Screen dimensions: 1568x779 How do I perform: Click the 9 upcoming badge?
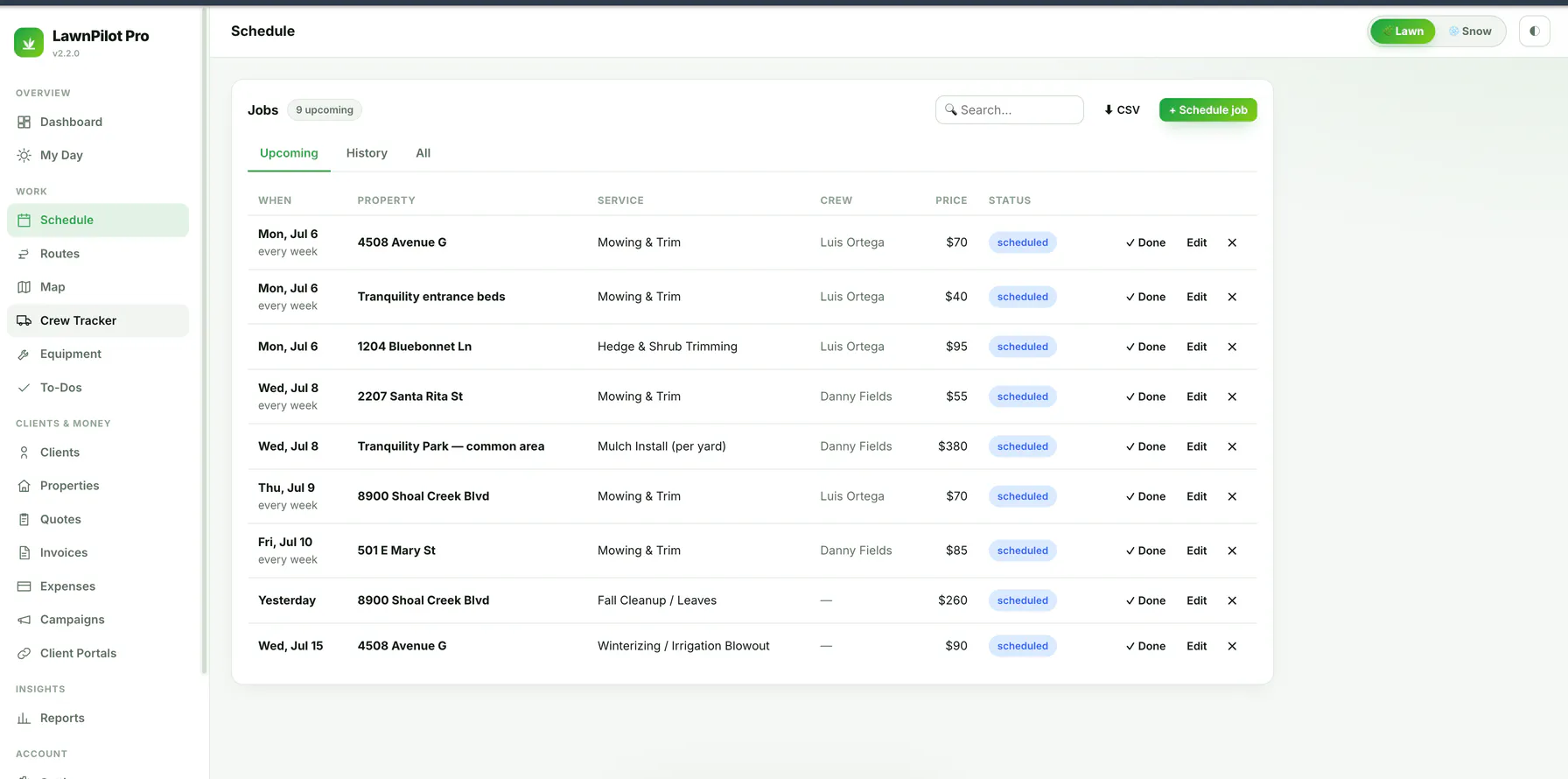coord(325,109)
